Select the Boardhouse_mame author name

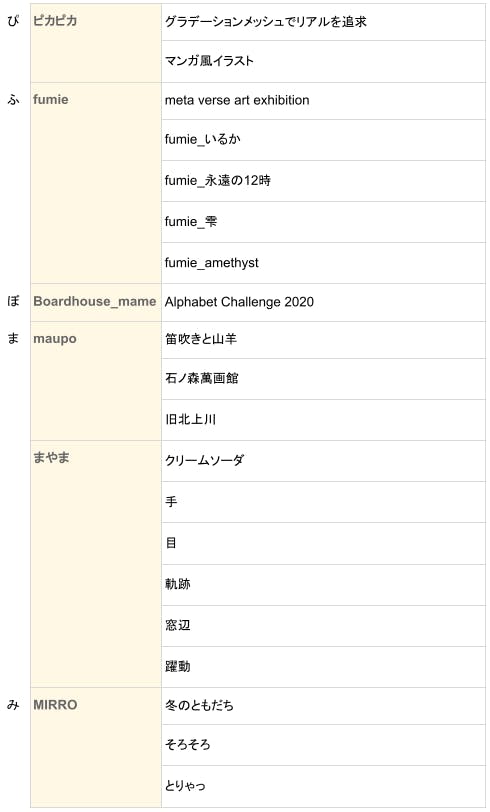(x=95, y=301)
